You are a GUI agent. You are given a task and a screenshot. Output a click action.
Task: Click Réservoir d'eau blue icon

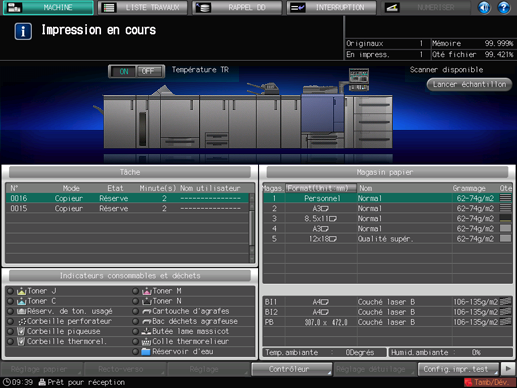[x=146, y=352]
